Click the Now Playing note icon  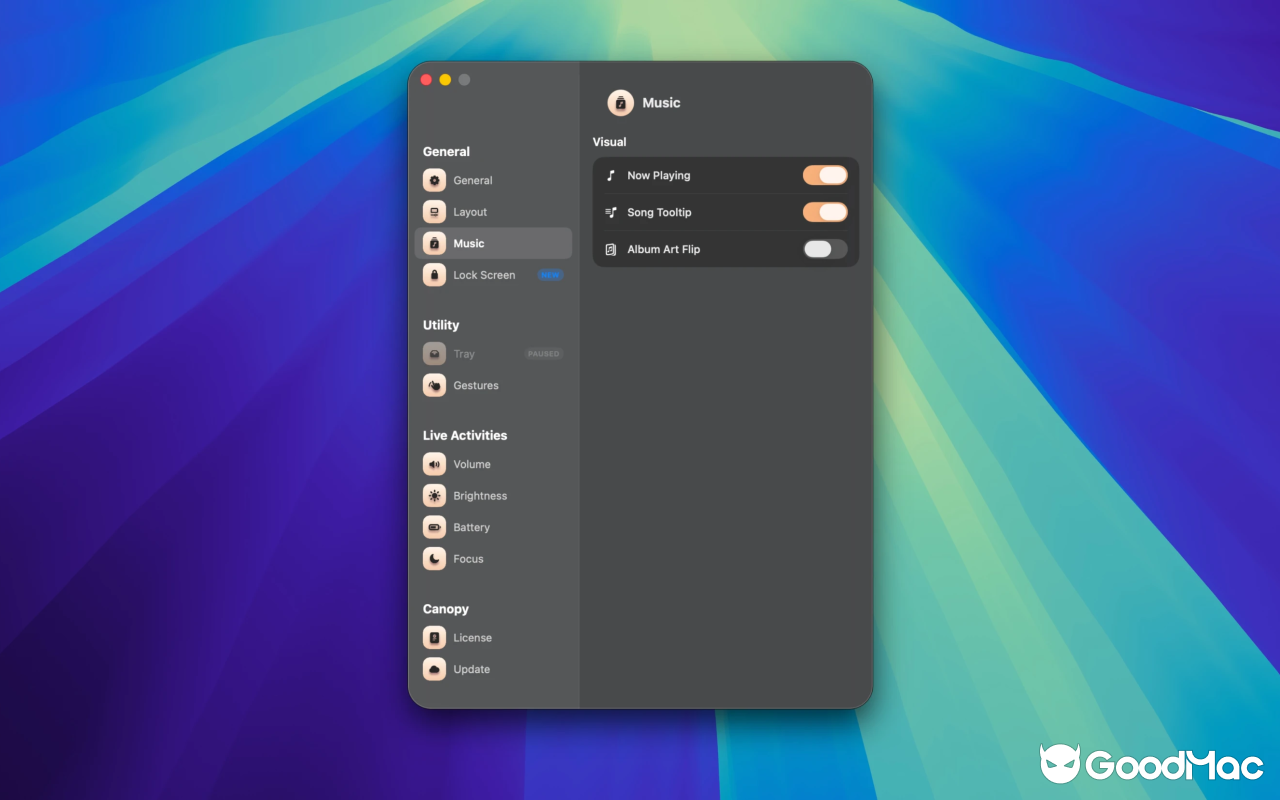pos(611,176)
